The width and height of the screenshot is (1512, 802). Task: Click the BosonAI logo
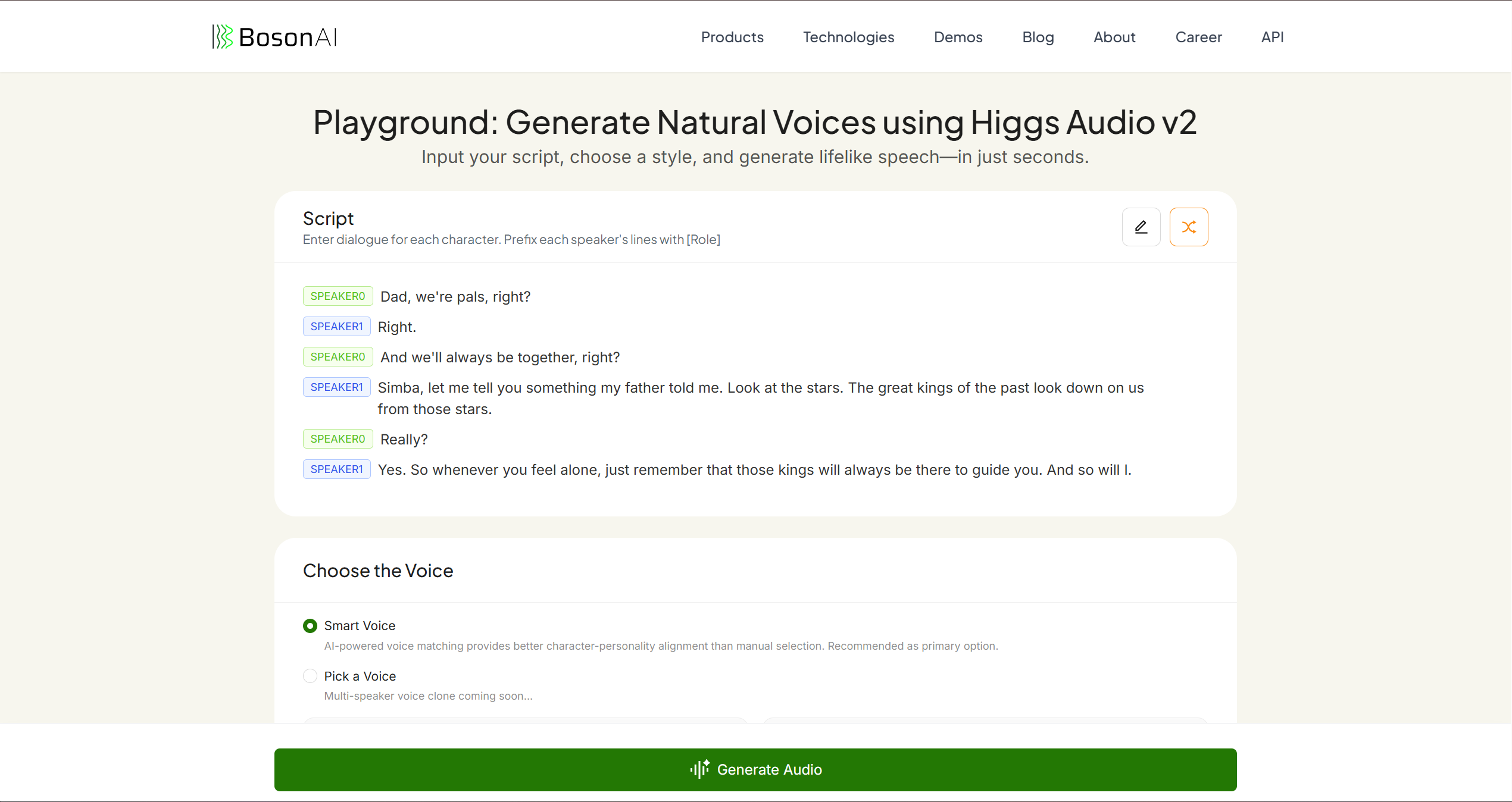click(274, 37)
